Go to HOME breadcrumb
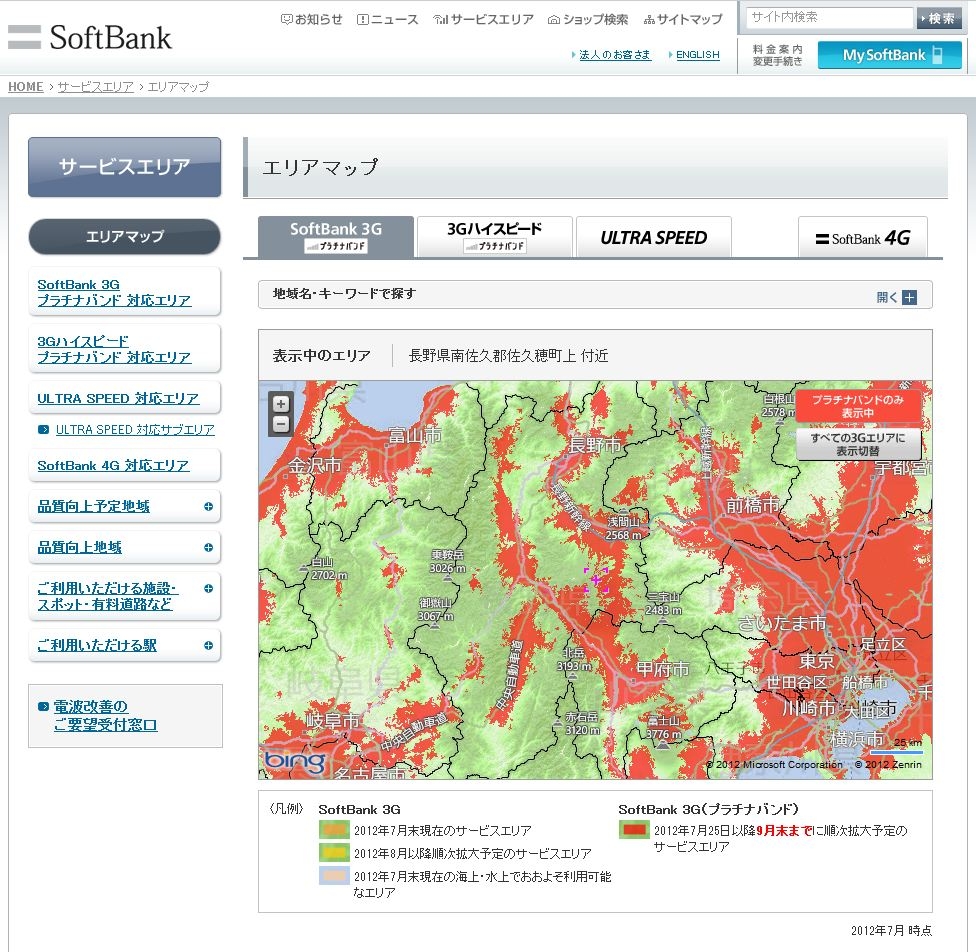Viewport: 976px width, 952px height. 26,87
